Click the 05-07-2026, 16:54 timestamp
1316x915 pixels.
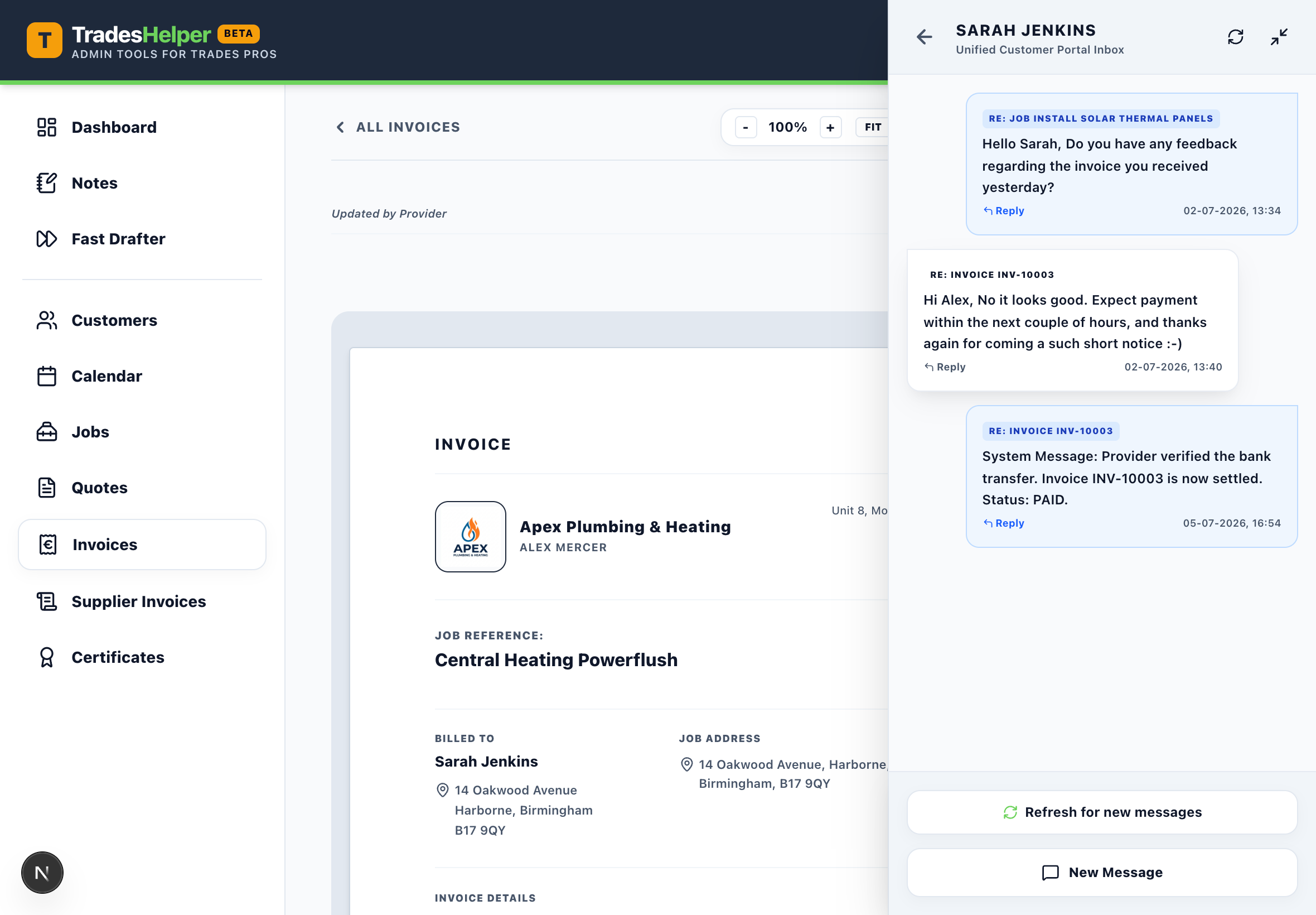[1232, 523]
